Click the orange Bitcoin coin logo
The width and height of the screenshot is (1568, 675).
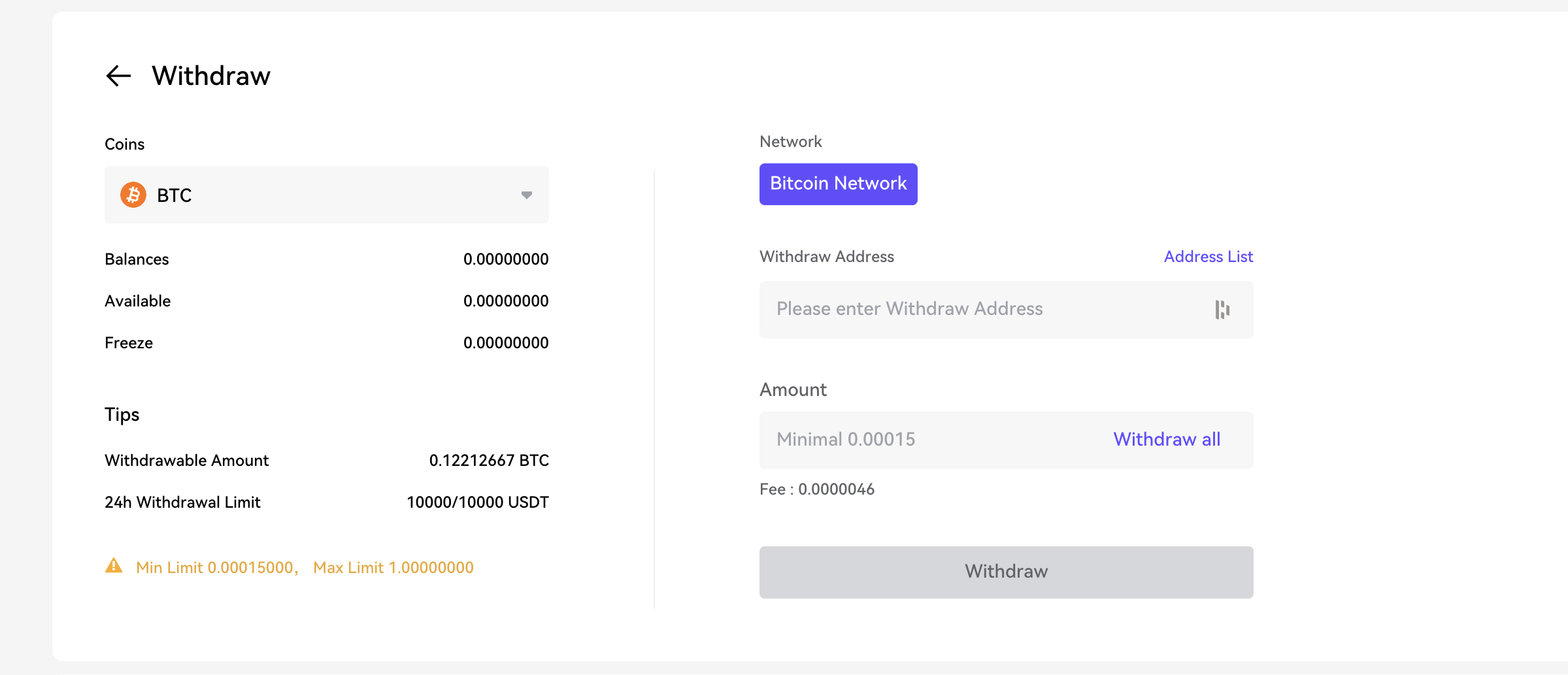tap(133, 195)
